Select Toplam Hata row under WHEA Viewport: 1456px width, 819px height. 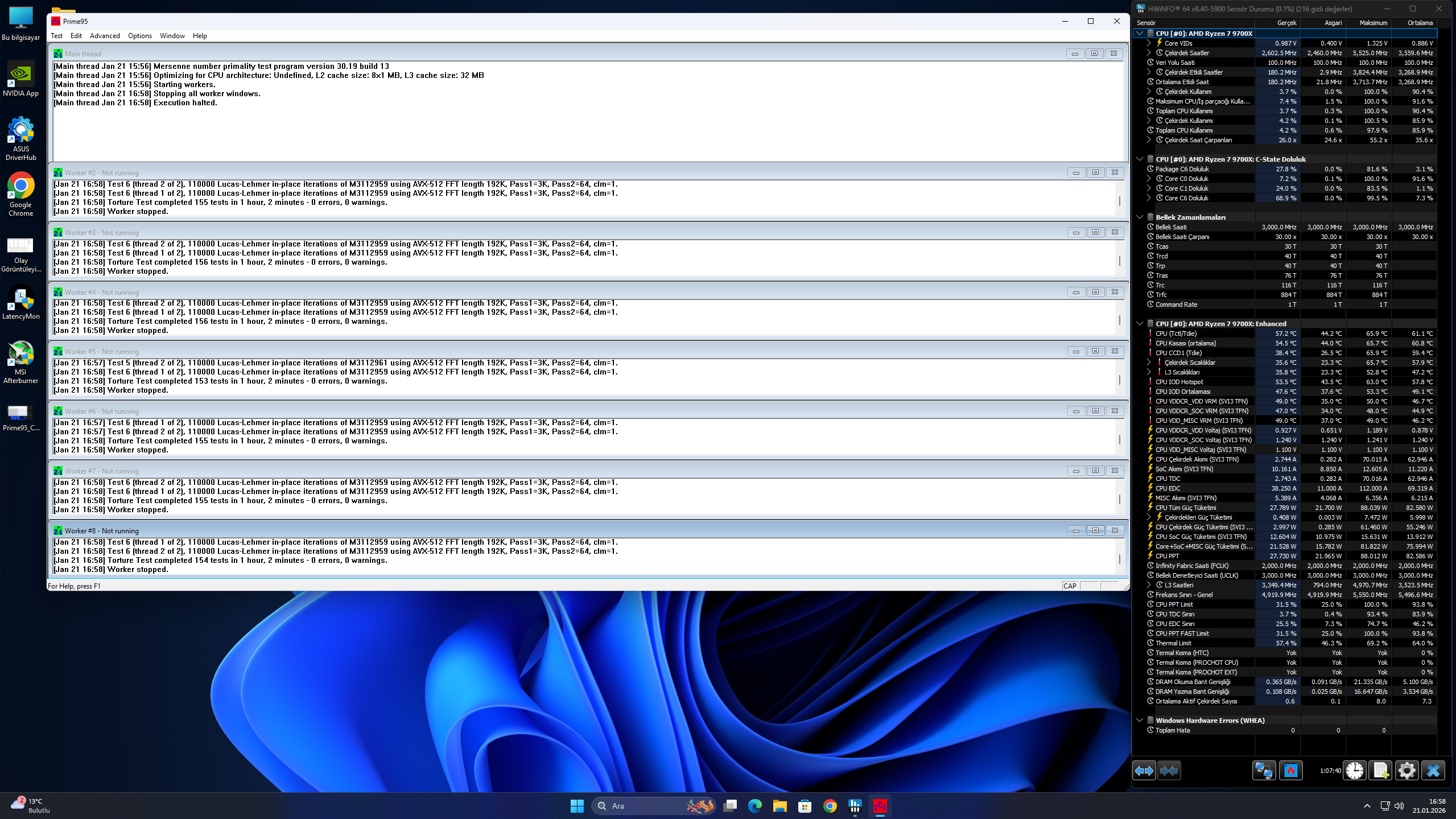pos(1285,730)
